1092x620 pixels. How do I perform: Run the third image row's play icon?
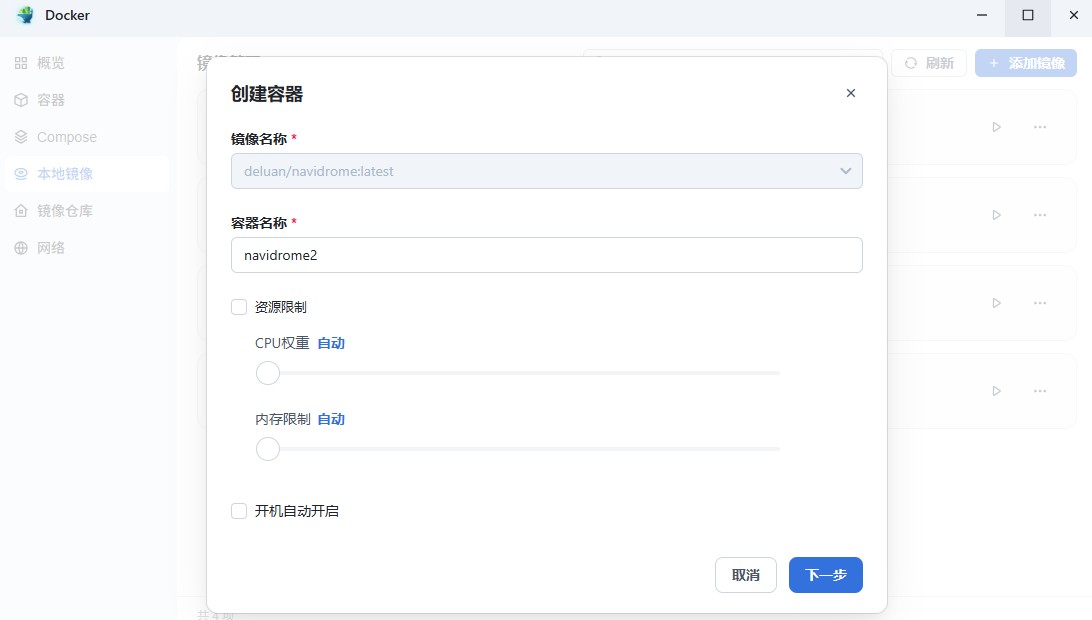pyautogui.click(x=997, y=303)
